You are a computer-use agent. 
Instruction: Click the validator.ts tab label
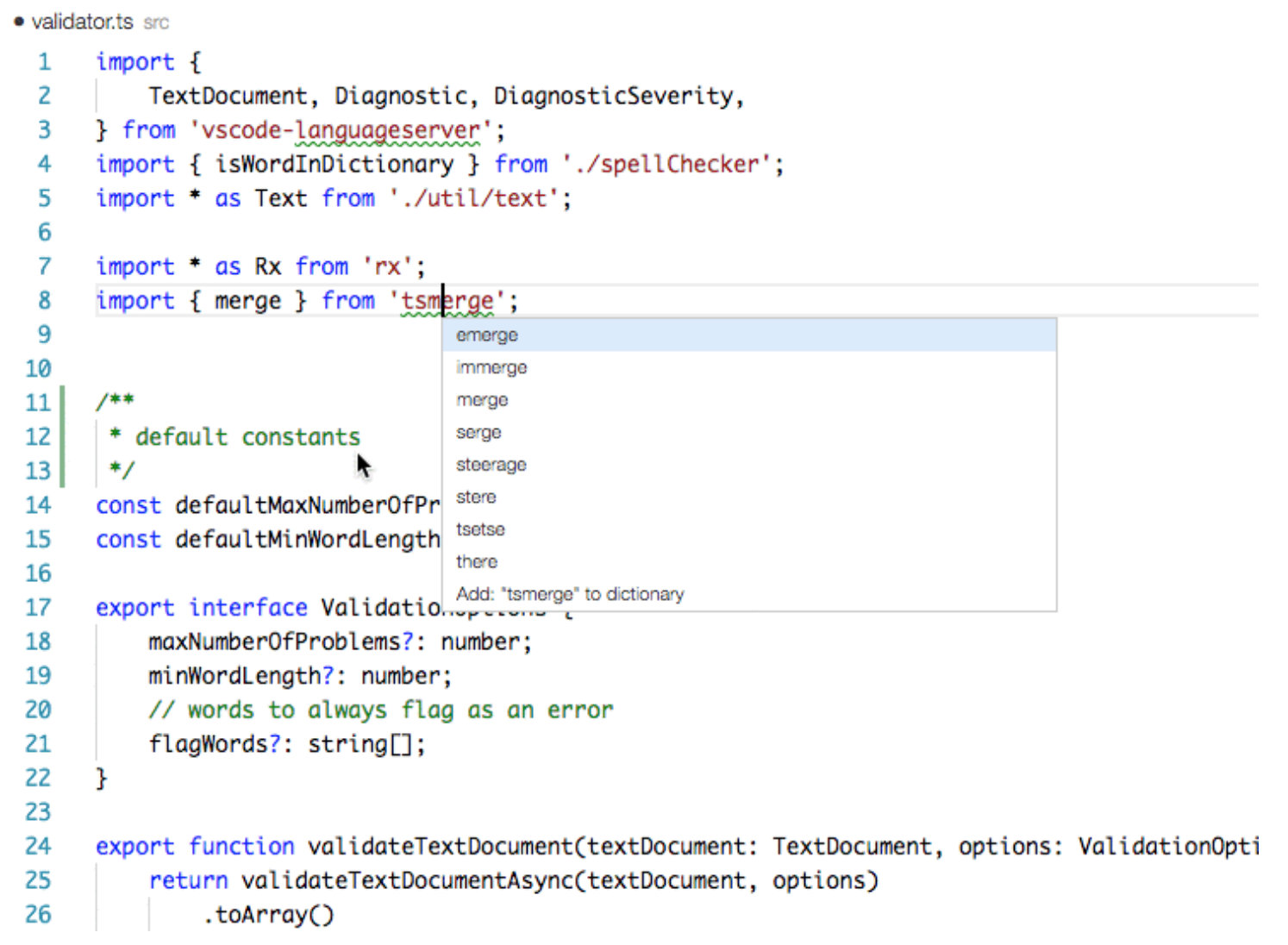tap(82, 22)
